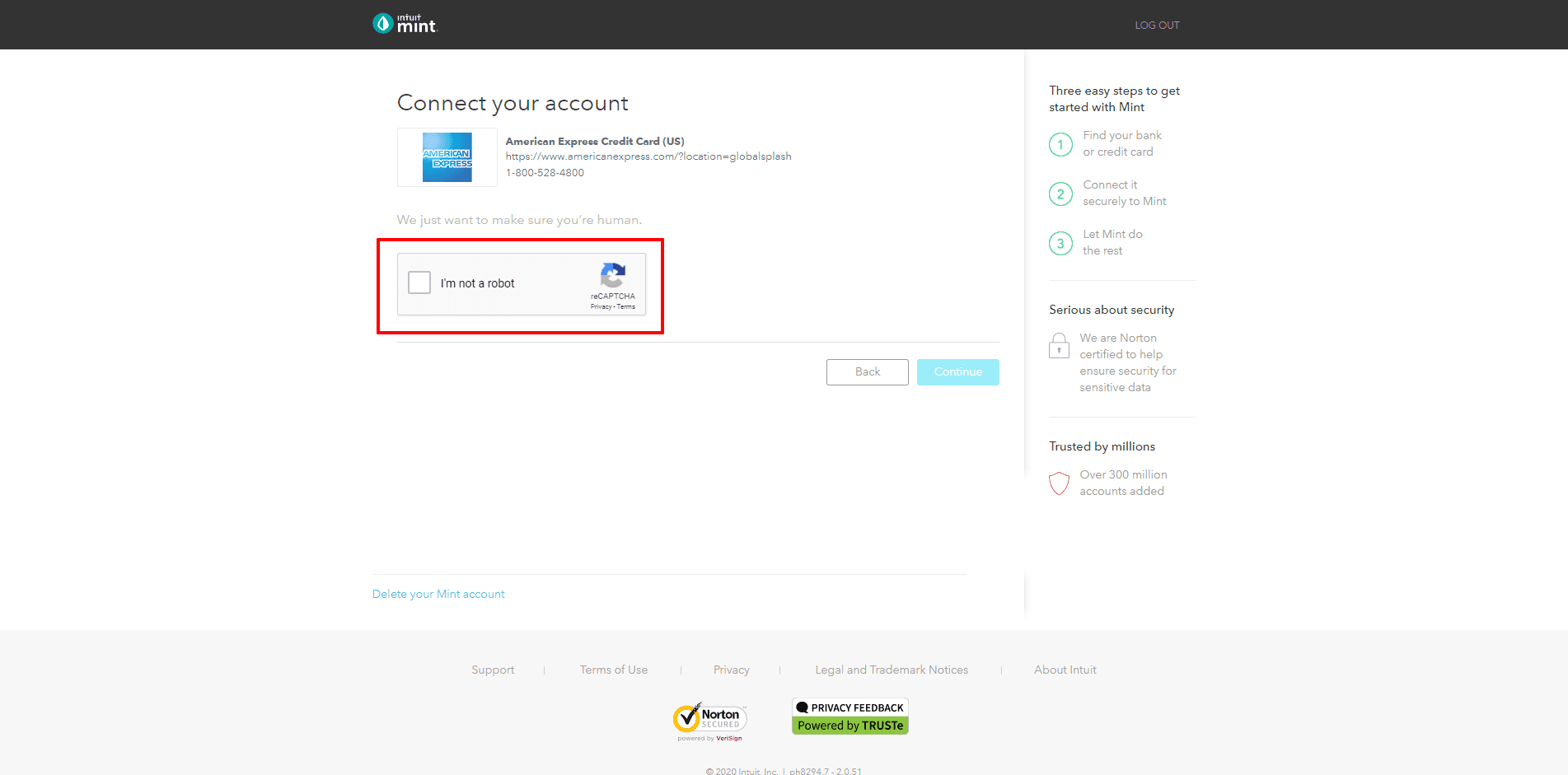
Task: Click Serious about security heading
Action: click(x=1112, y=310)
